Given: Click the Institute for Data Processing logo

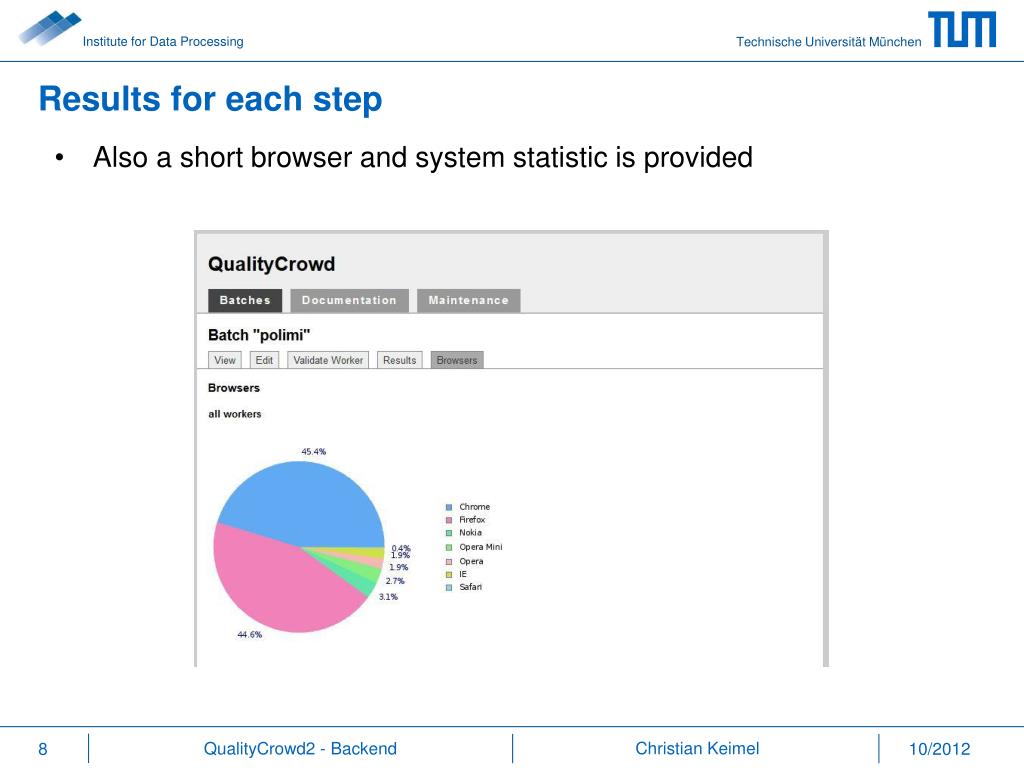Looking at the screenshot, I should (50, 28).
